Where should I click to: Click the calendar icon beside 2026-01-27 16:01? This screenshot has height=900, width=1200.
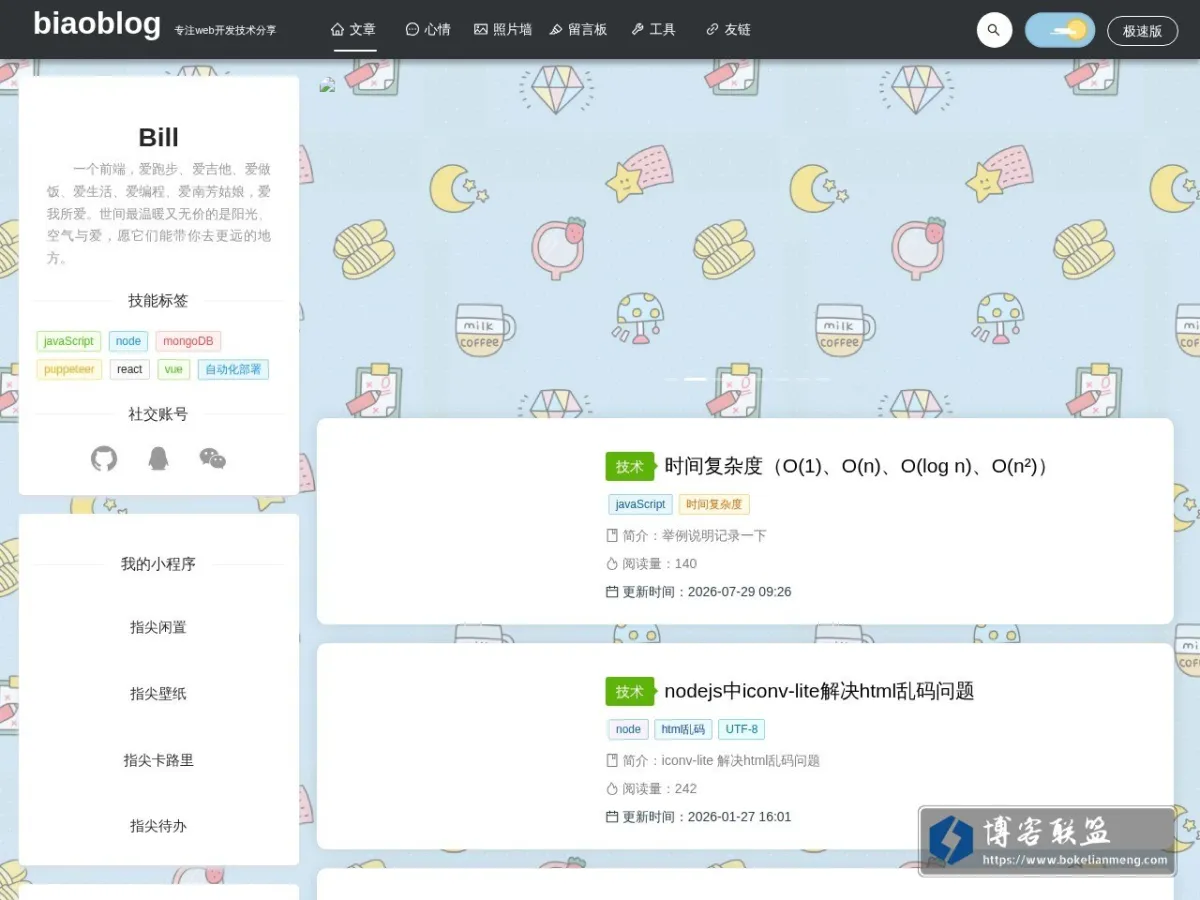tap(612, 817)
